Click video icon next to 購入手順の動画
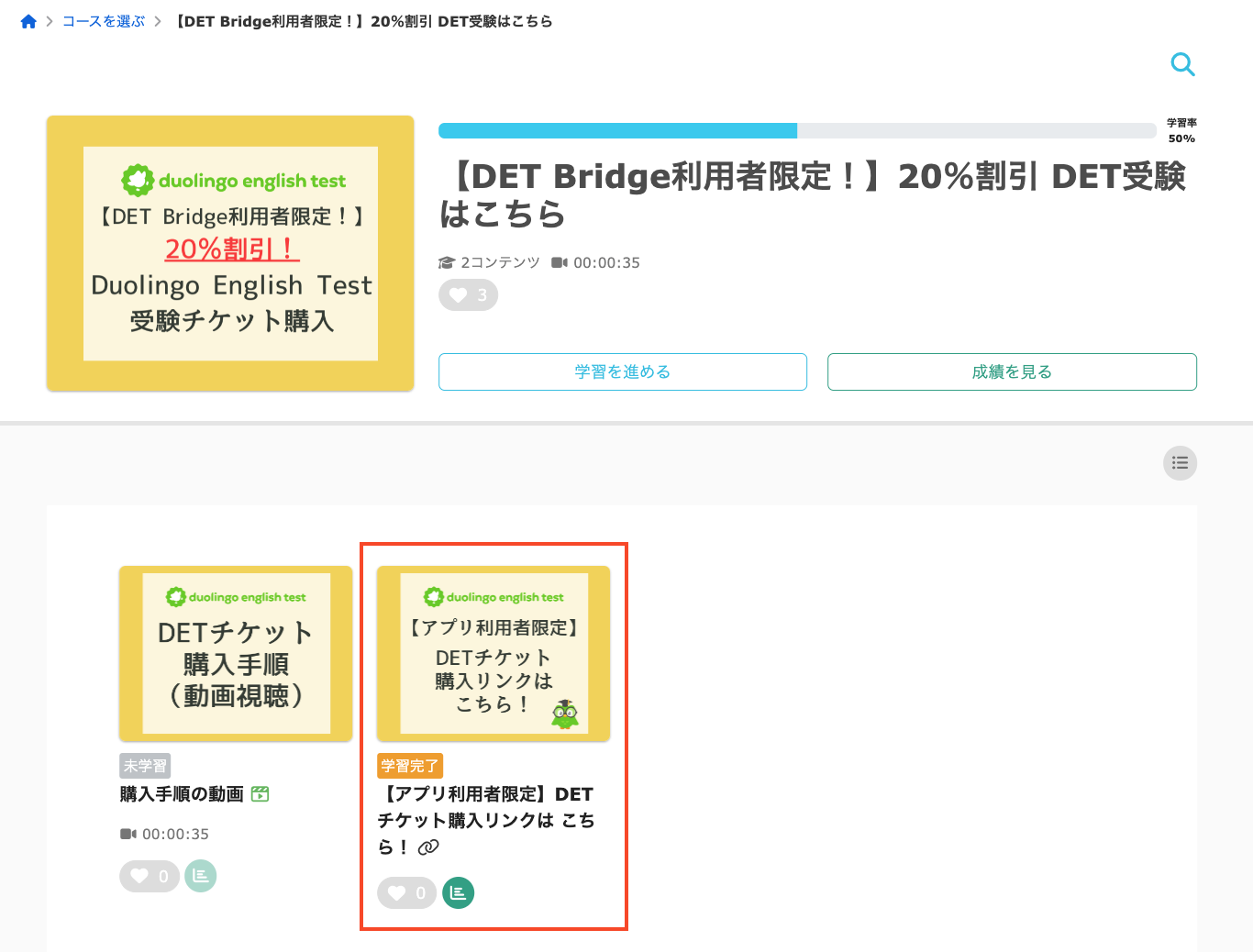Image resolution: width=1253 pixels, height=952 pixels. [x=260, y=794]
